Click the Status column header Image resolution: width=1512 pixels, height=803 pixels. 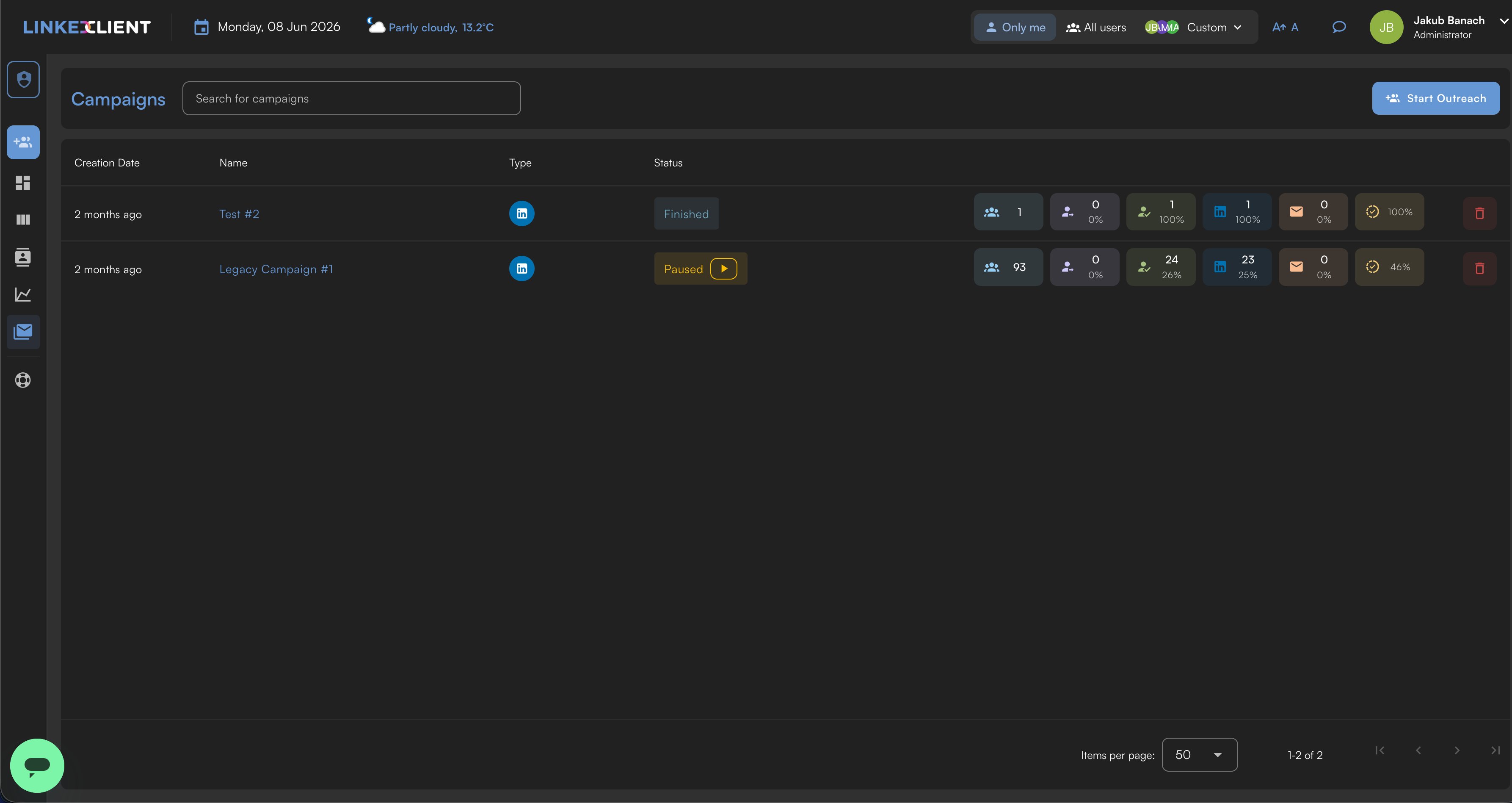tap(668, 163)
